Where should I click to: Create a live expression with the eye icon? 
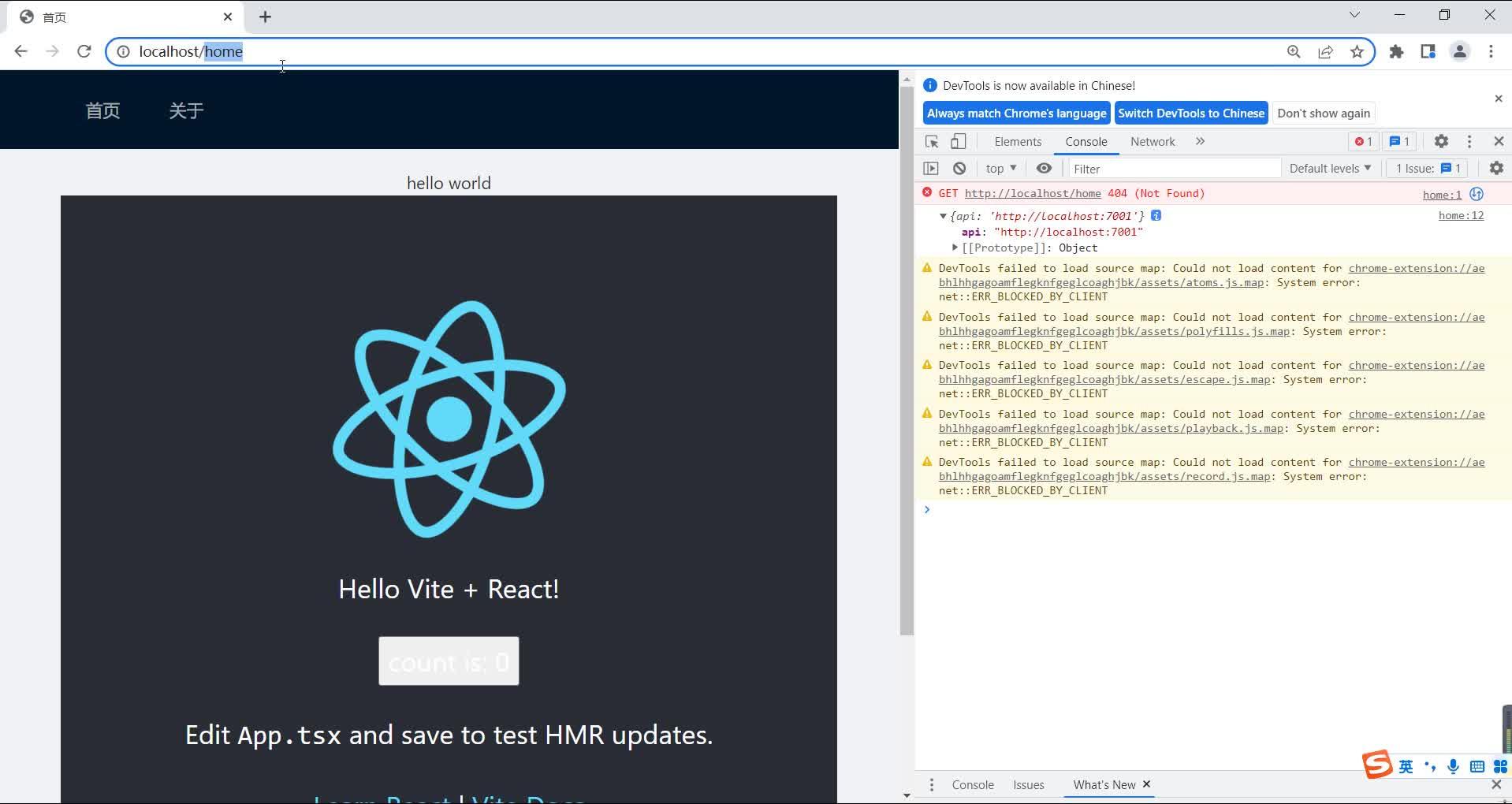pos(1044,168)
